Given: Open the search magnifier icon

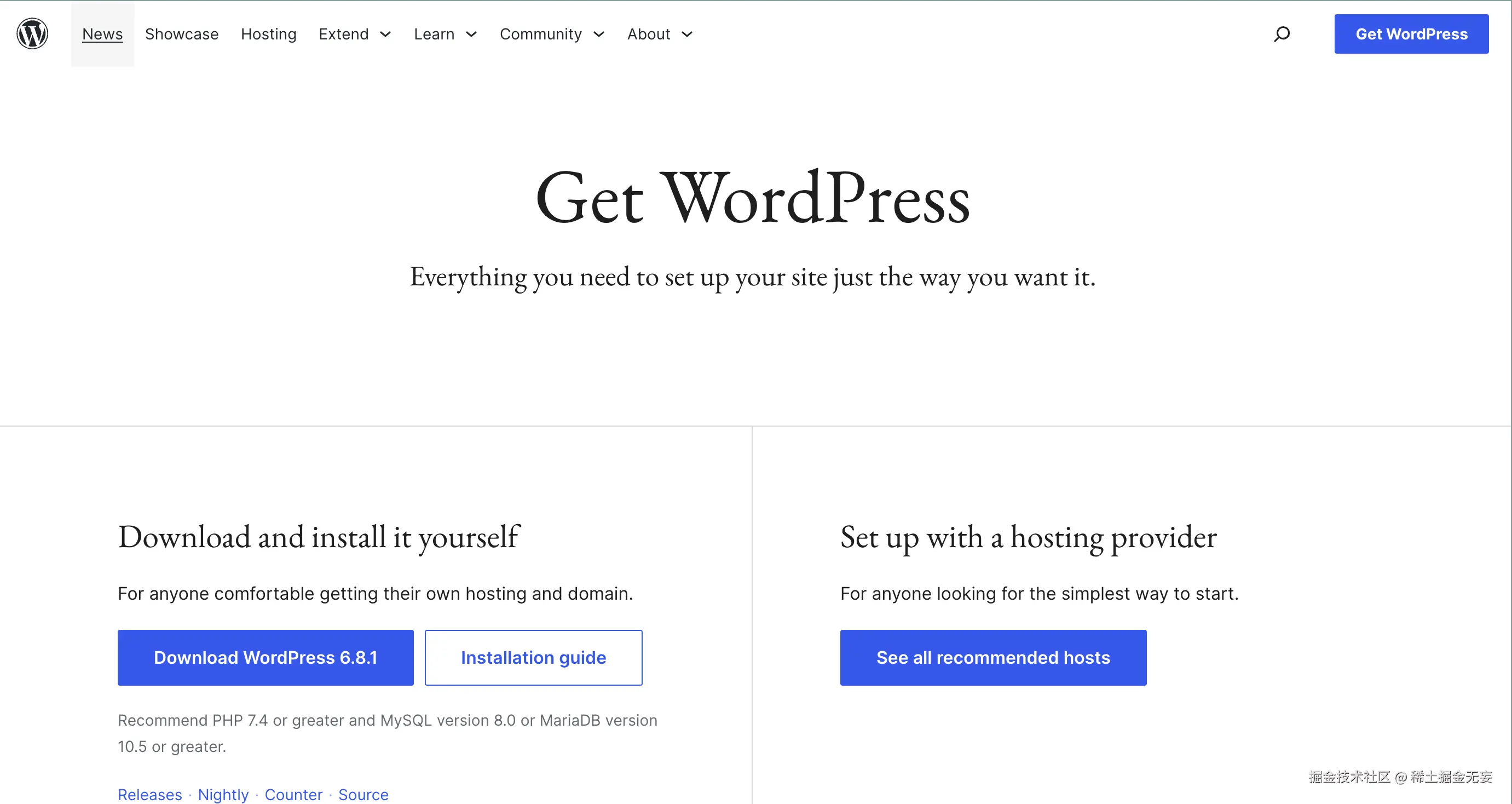Looking at the screenshot, I should pos(1282,34).
